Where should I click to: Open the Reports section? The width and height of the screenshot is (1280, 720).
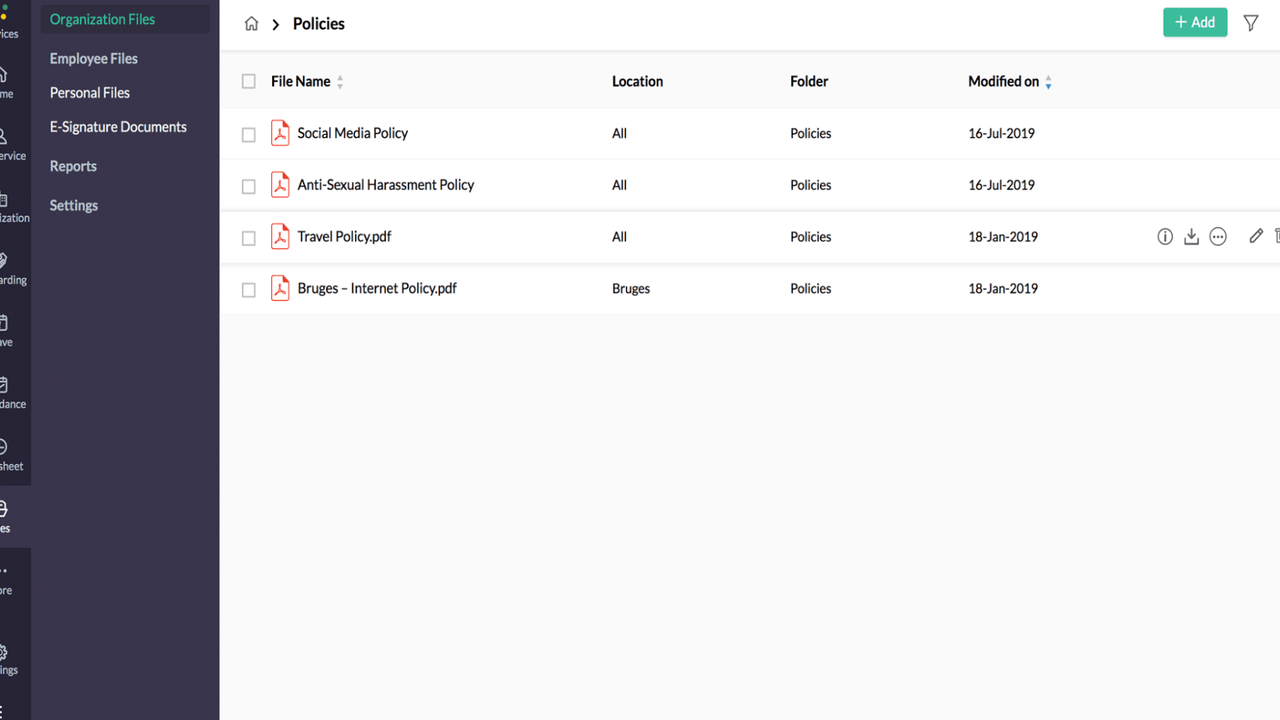73,166
